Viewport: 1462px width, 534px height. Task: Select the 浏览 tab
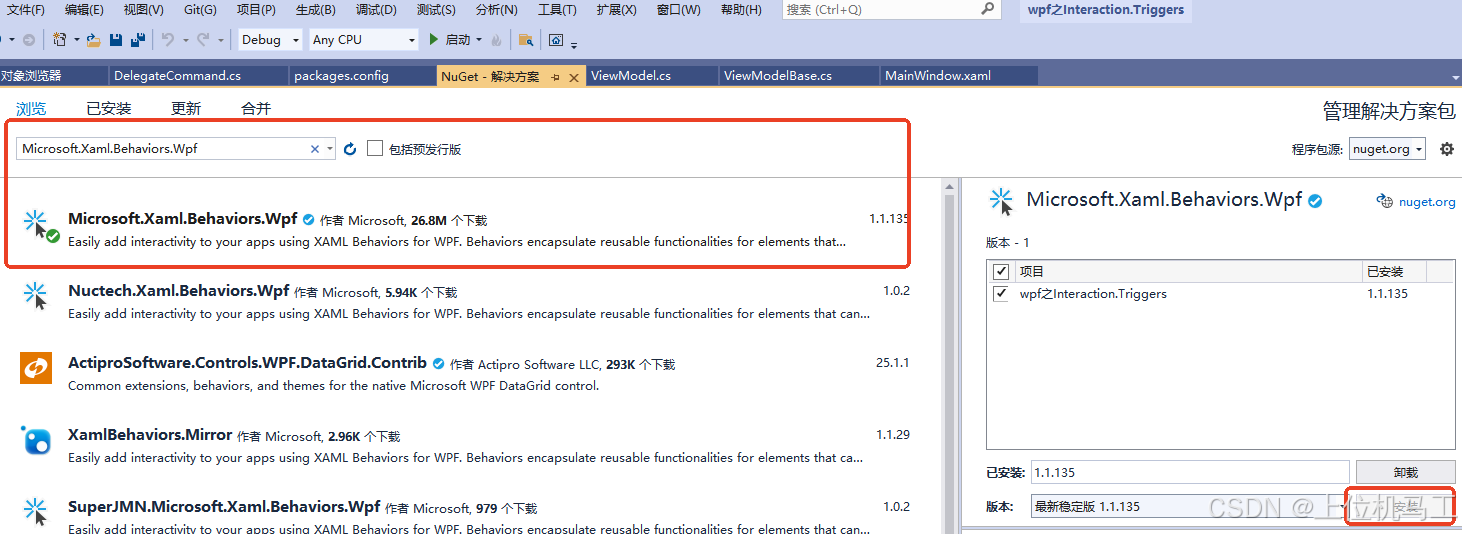pyautogui.click(x=31, y=109)
